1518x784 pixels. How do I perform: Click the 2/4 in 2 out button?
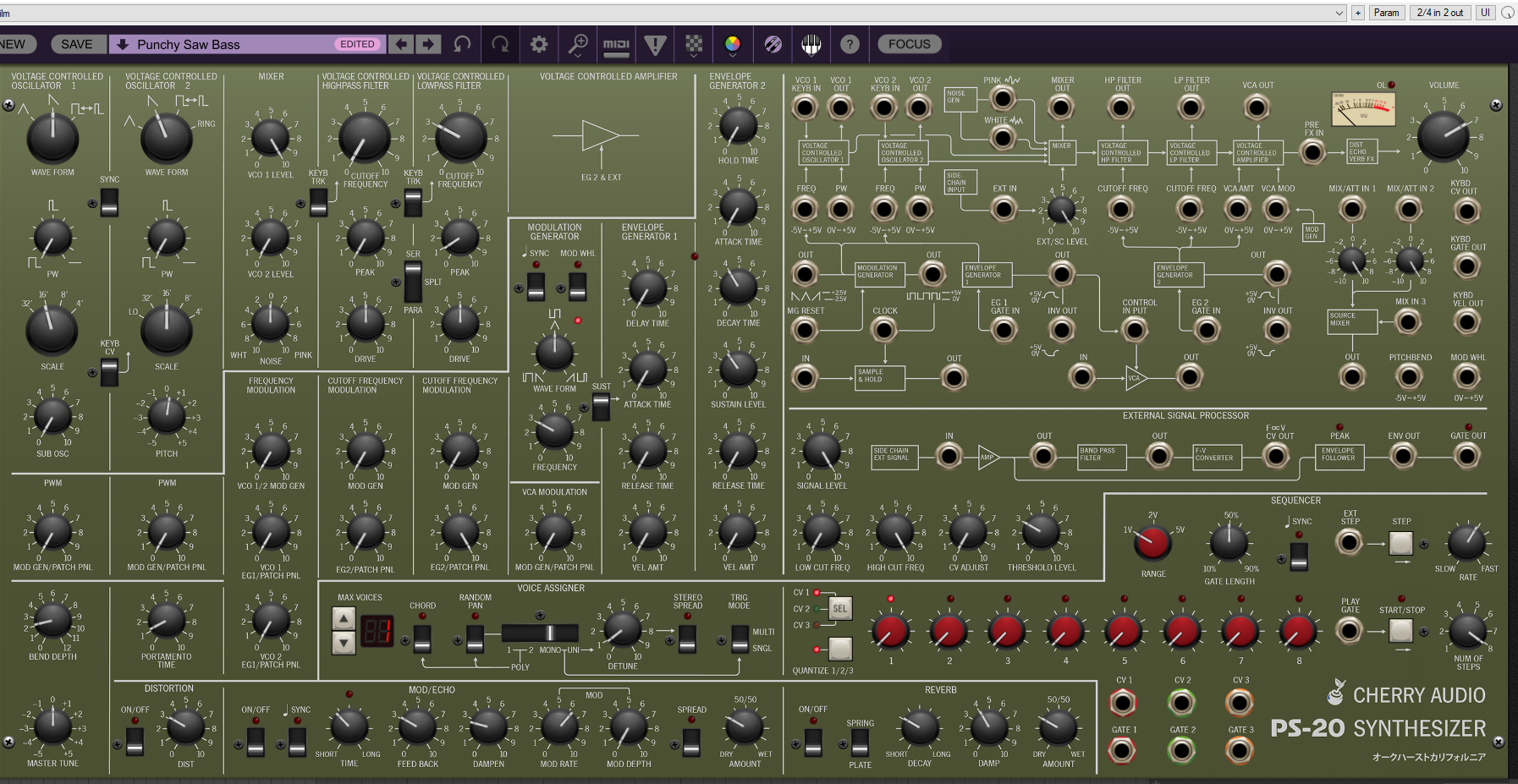[1440, 13]
